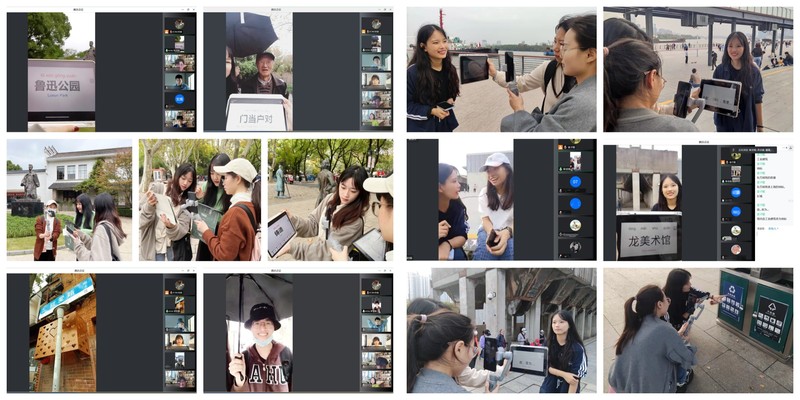Open photo of long-haired girl showing tablet screen
The image size is (800, 400).
(x=330, y=200)
